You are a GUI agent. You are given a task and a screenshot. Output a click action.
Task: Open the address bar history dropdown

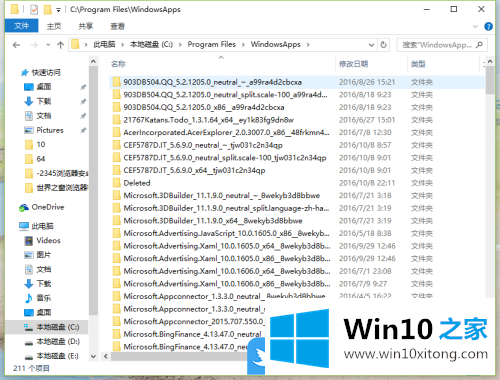click(x=371, y=45)
